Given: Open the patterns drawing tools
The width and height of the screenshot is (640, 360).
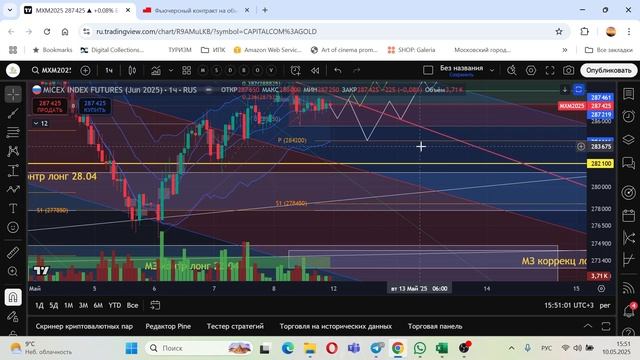Looking at the screenshot, I should click(13, 151).
